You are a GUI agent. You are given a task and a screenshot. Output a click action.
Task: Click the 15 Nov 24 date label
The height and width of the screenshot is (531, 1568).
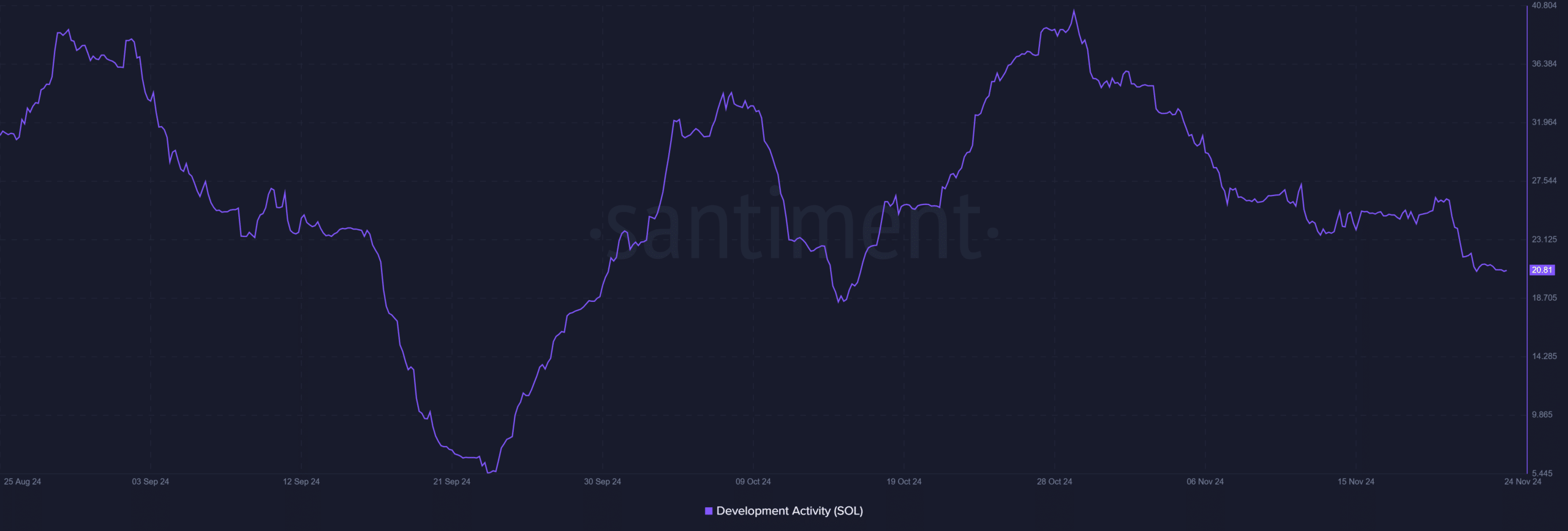tap(1356, 481)
